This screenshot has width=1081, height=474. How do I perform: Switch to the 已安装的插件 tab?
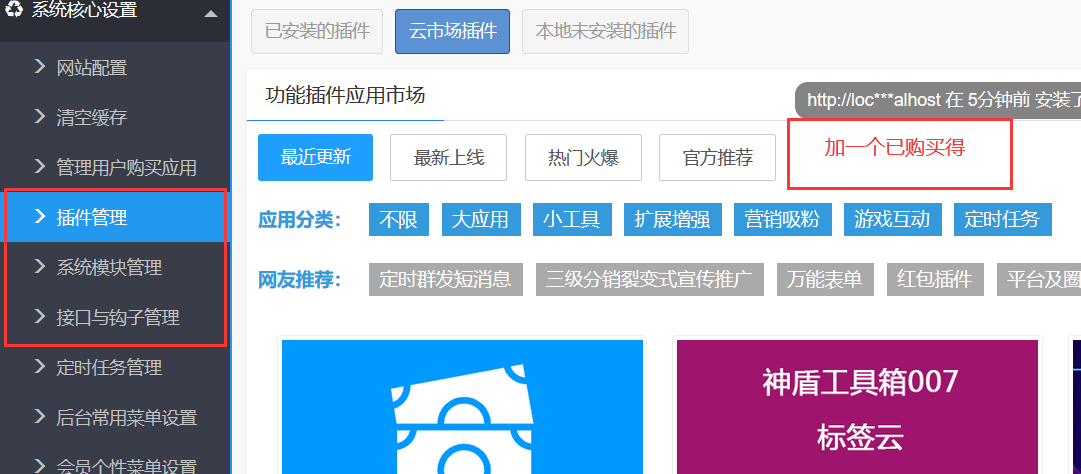[316, 31]
